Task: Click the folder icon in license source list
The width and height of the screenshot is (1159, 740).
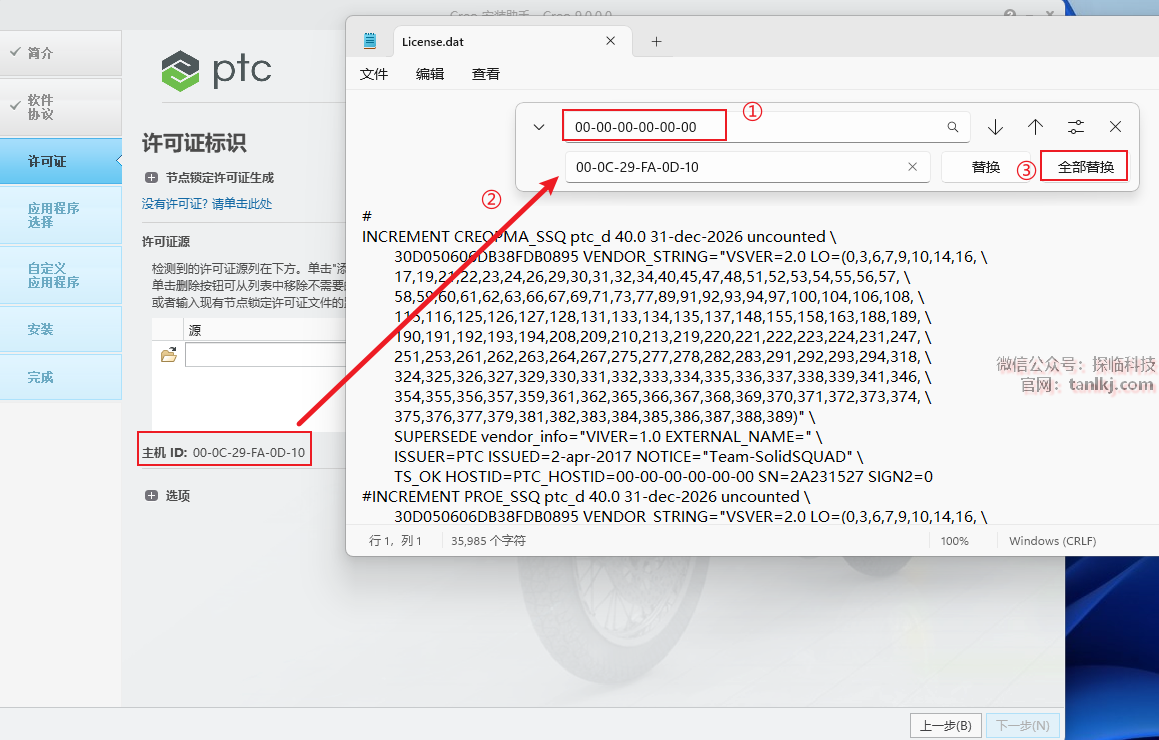Action: (x=168, y=355)
